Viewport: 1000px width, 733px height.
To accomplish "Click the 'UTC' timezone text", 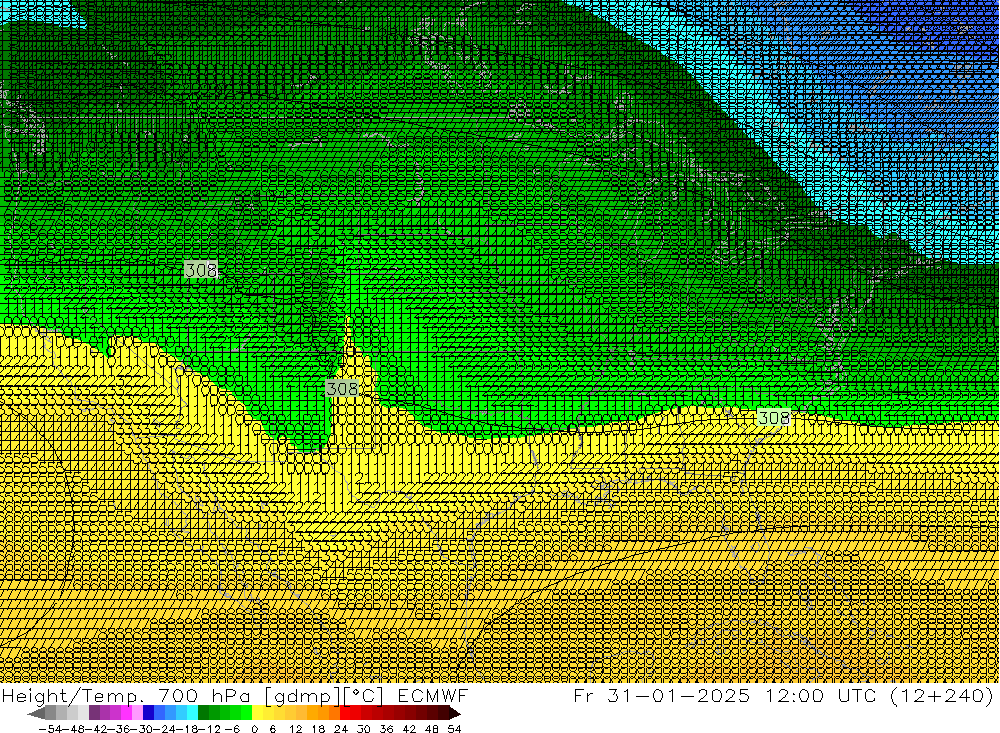I will coord(858,695).
